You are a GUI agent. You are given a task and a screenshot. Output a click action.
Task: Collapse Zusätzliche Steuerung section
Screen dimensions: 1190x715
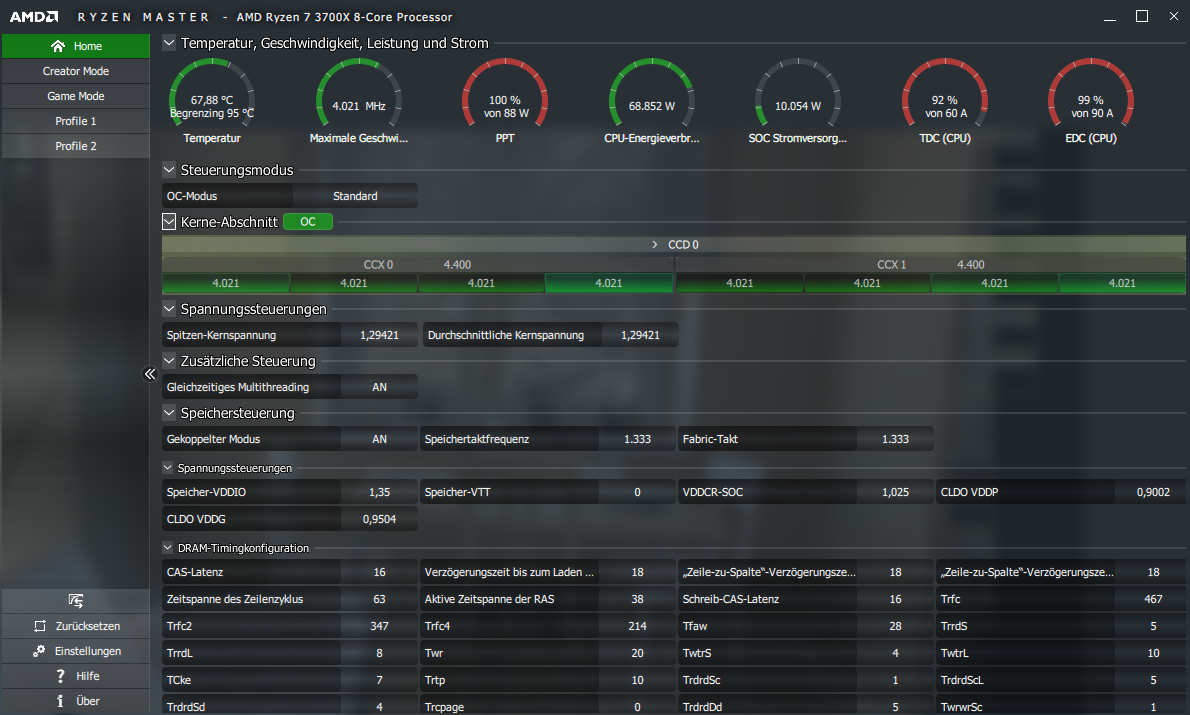point(169,361)
